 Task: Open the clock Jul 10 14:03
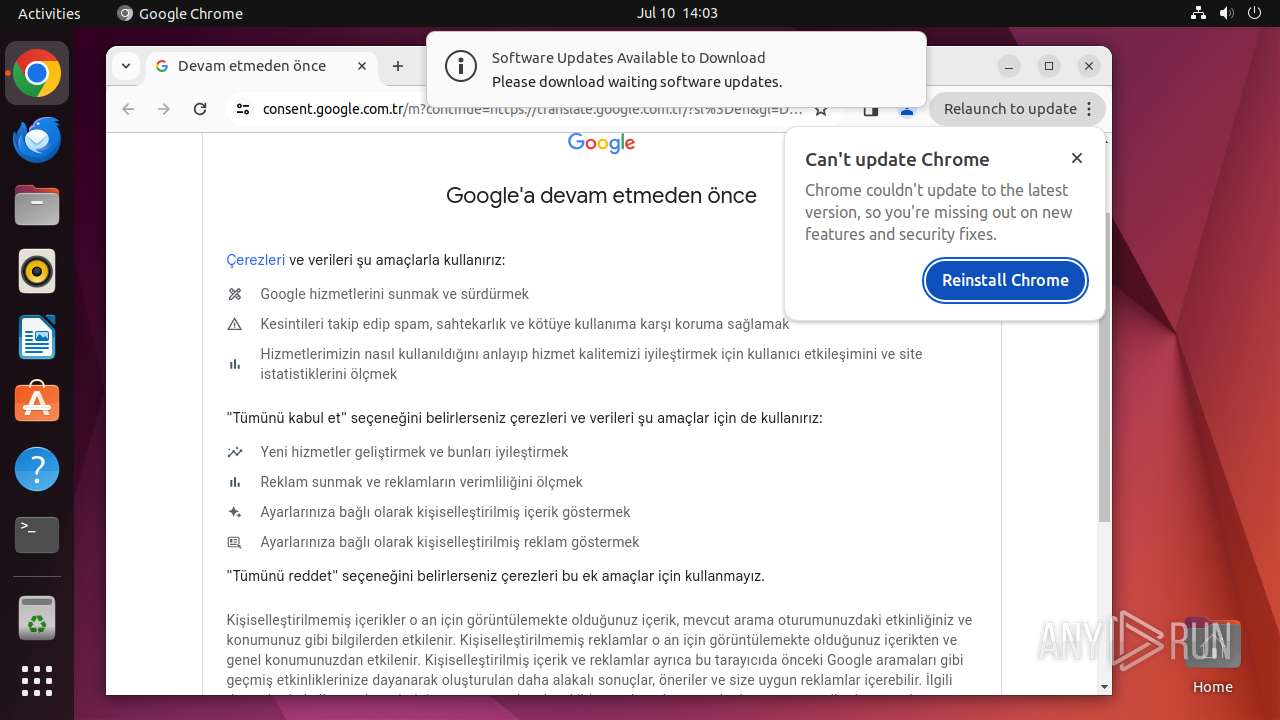point(677,13)
